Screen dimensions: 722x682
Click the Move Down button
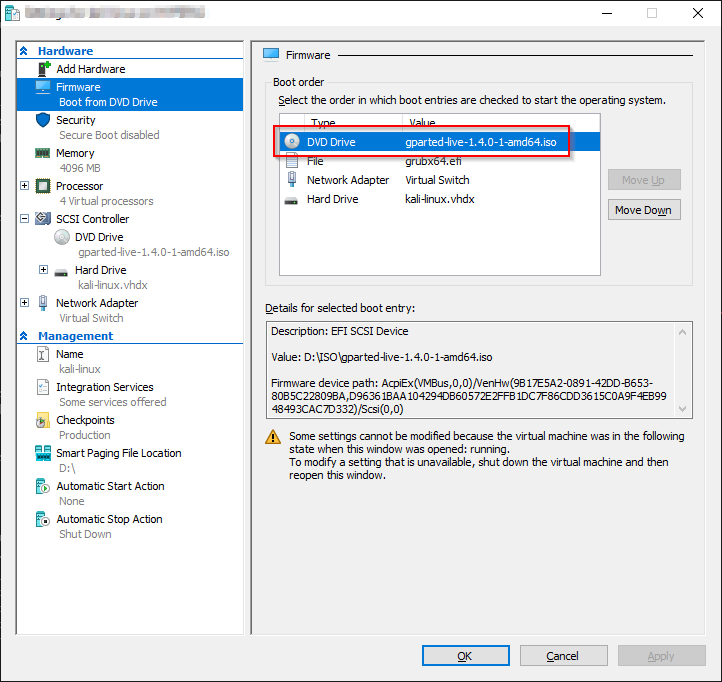643,210
